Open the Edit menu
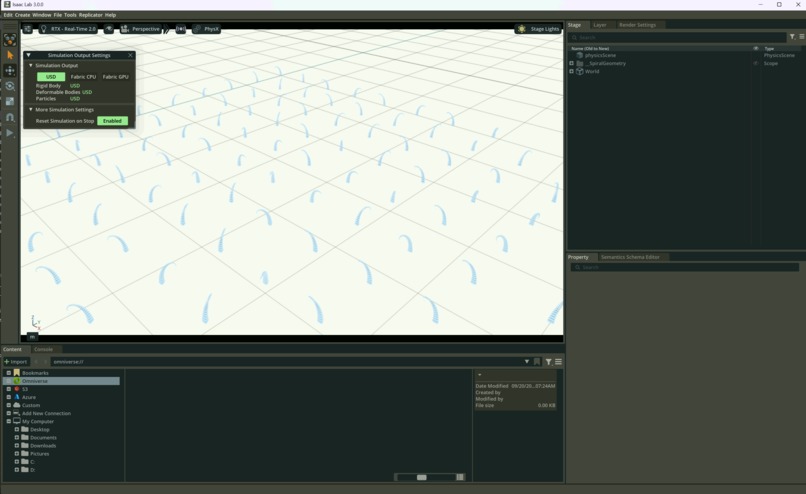 (8, 15)
